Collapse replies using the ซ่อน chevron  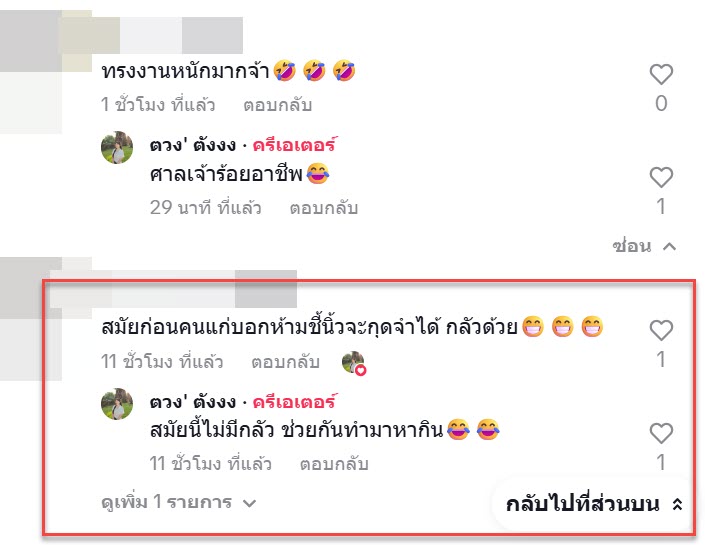coord(644,246)
